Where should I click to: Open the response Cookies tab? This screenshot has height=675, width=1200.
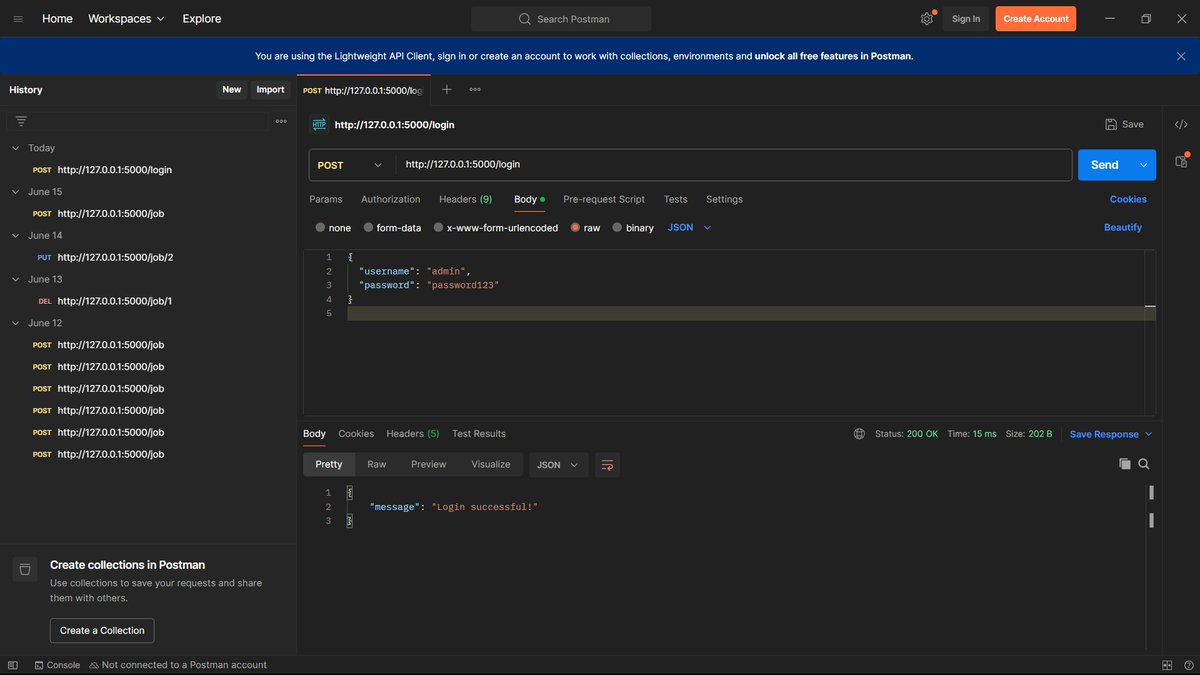point(356,434)
